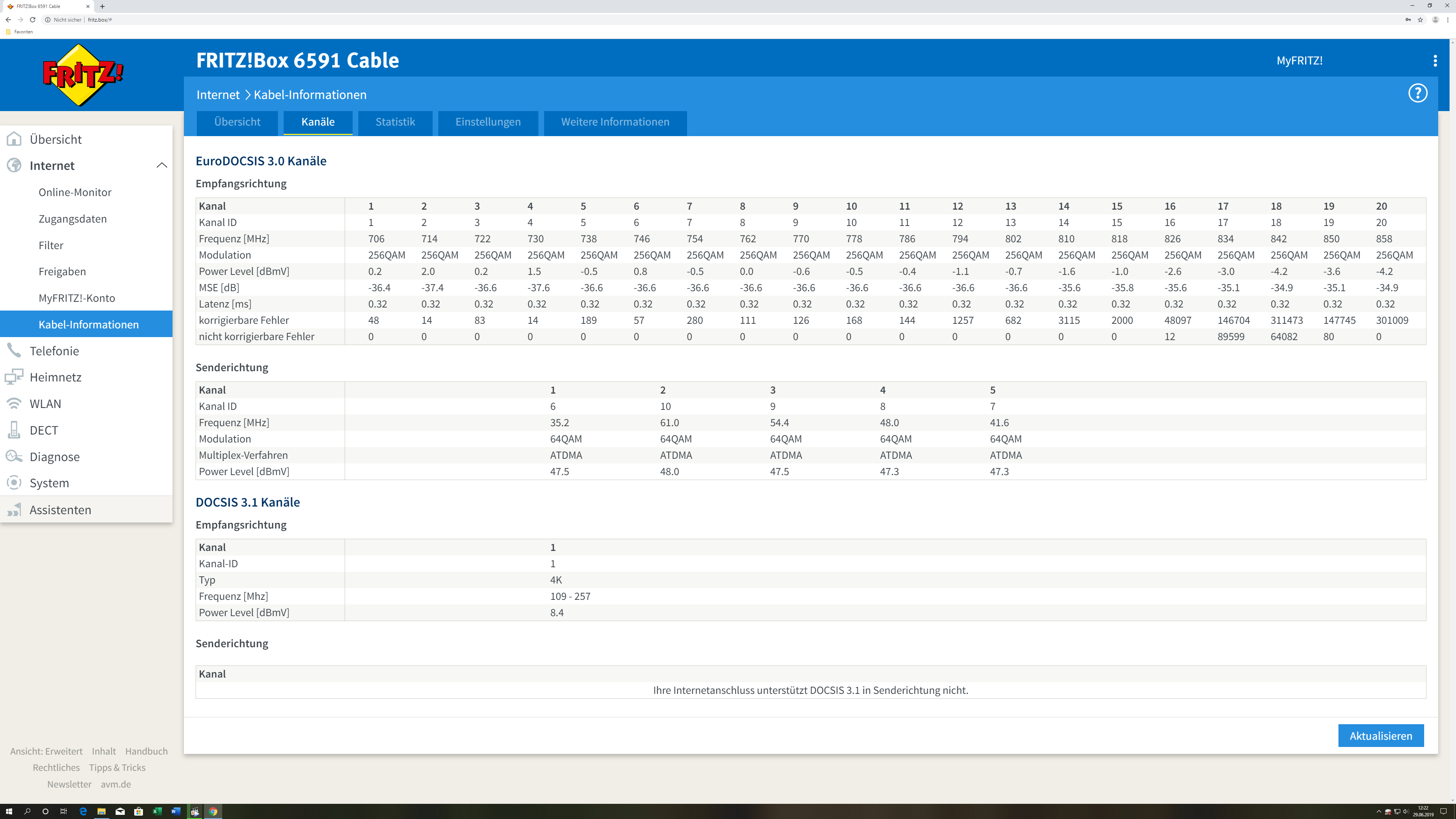Open the DECT sidebar entry
This screenshot has width=1456, height=819.
[44, 430]
